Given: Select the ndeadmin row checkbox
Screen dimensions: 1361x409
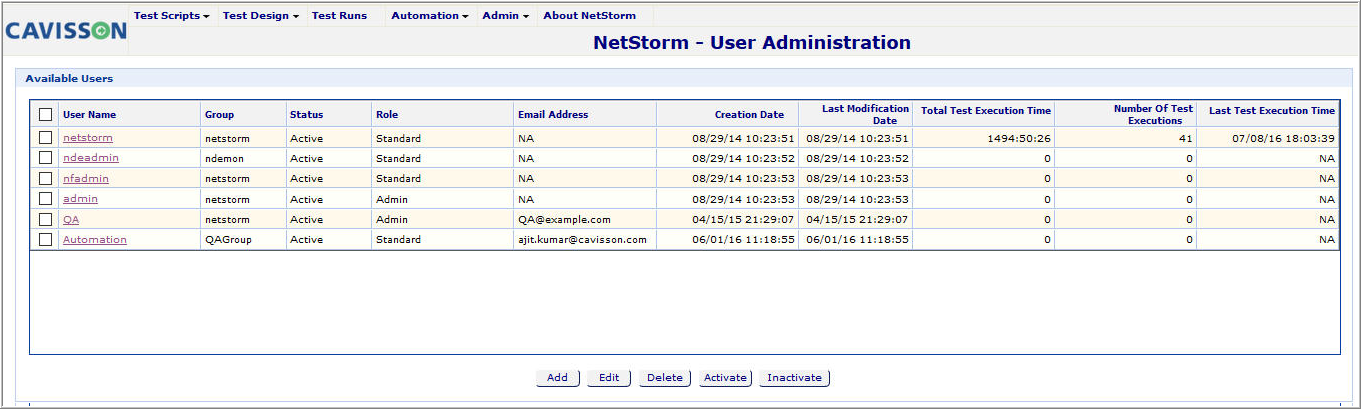Looking at the screenshot, I should click(45, 158).
